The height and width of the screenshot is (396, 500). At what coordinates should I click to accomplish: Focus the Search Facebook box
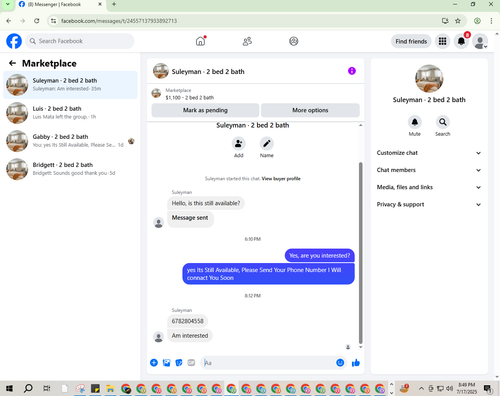point(80,41)
